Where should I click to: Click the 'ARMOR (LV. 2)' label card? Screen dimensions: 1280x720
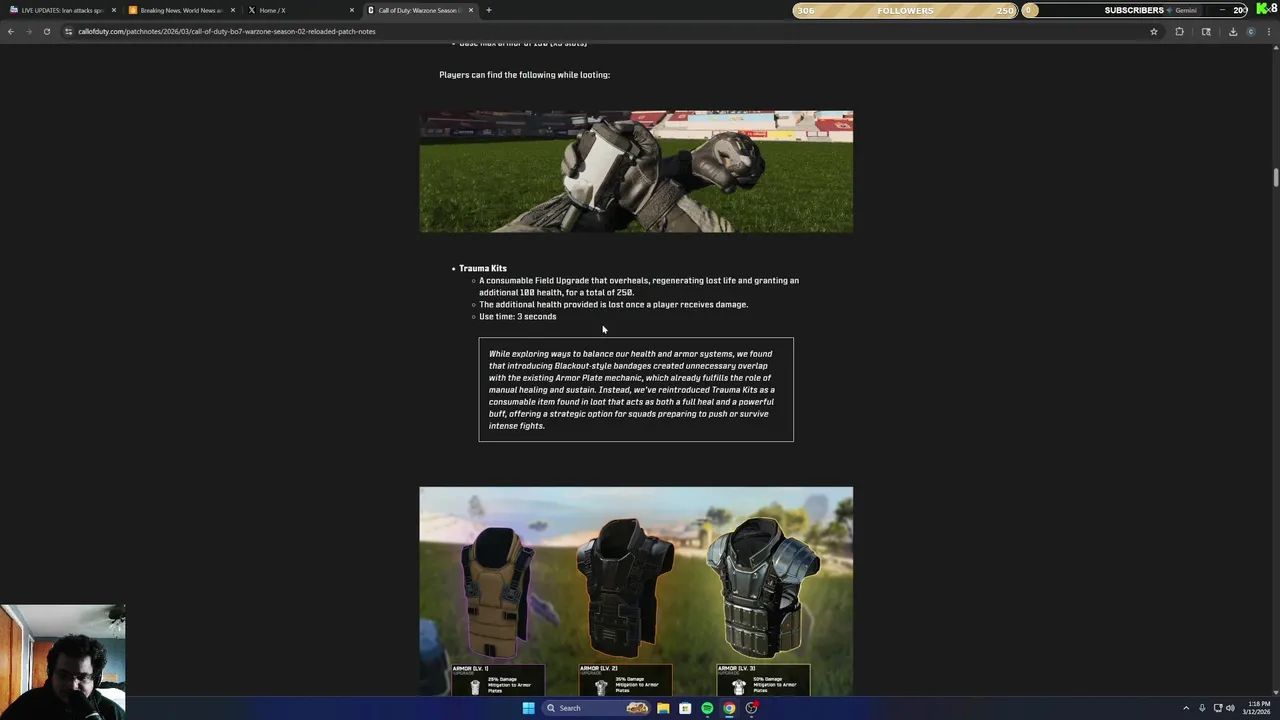pyautogui.click(x=625, y=680)
